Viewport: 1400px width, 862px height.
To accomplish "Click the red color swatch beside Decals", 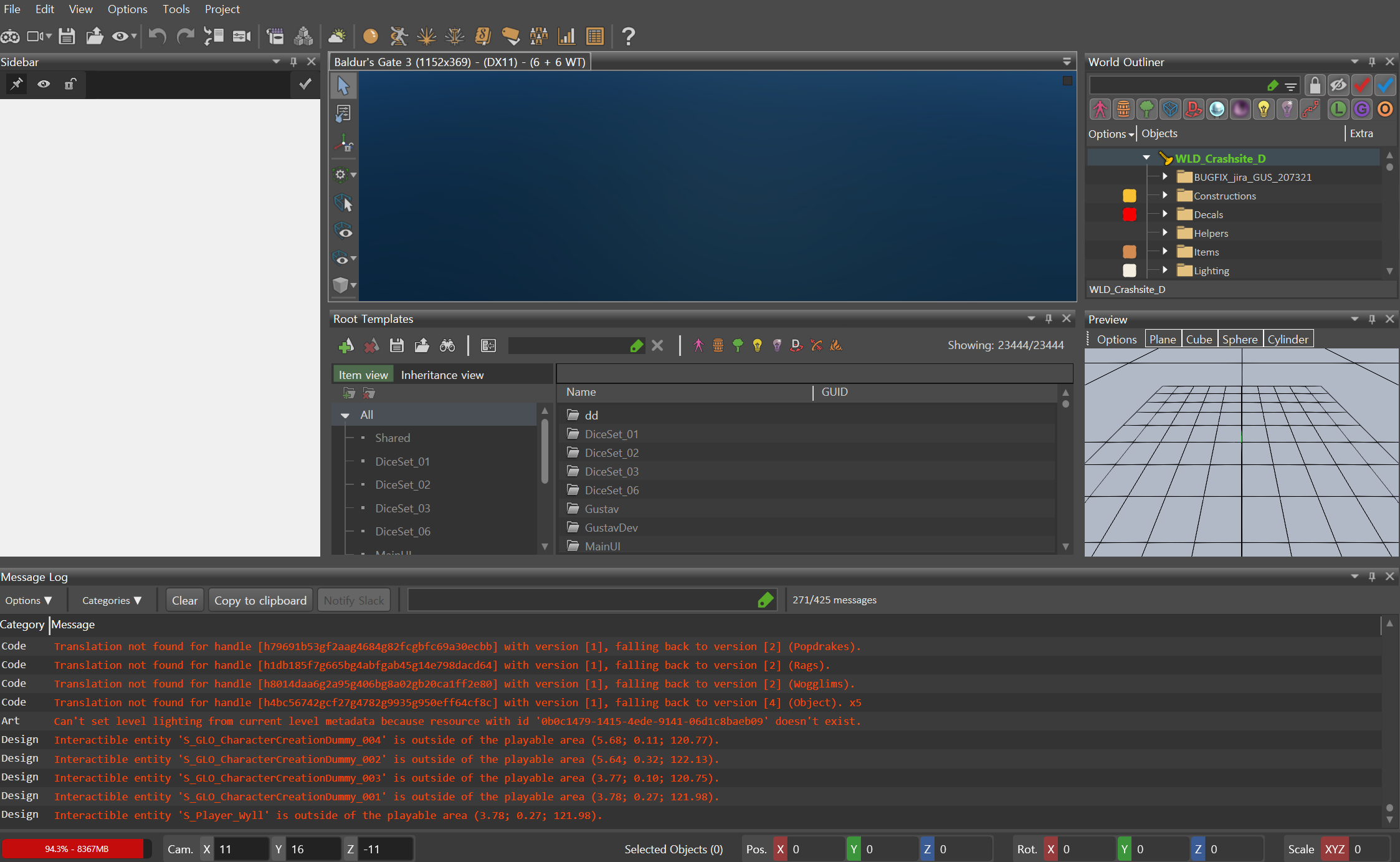I will click(1129, 214).
